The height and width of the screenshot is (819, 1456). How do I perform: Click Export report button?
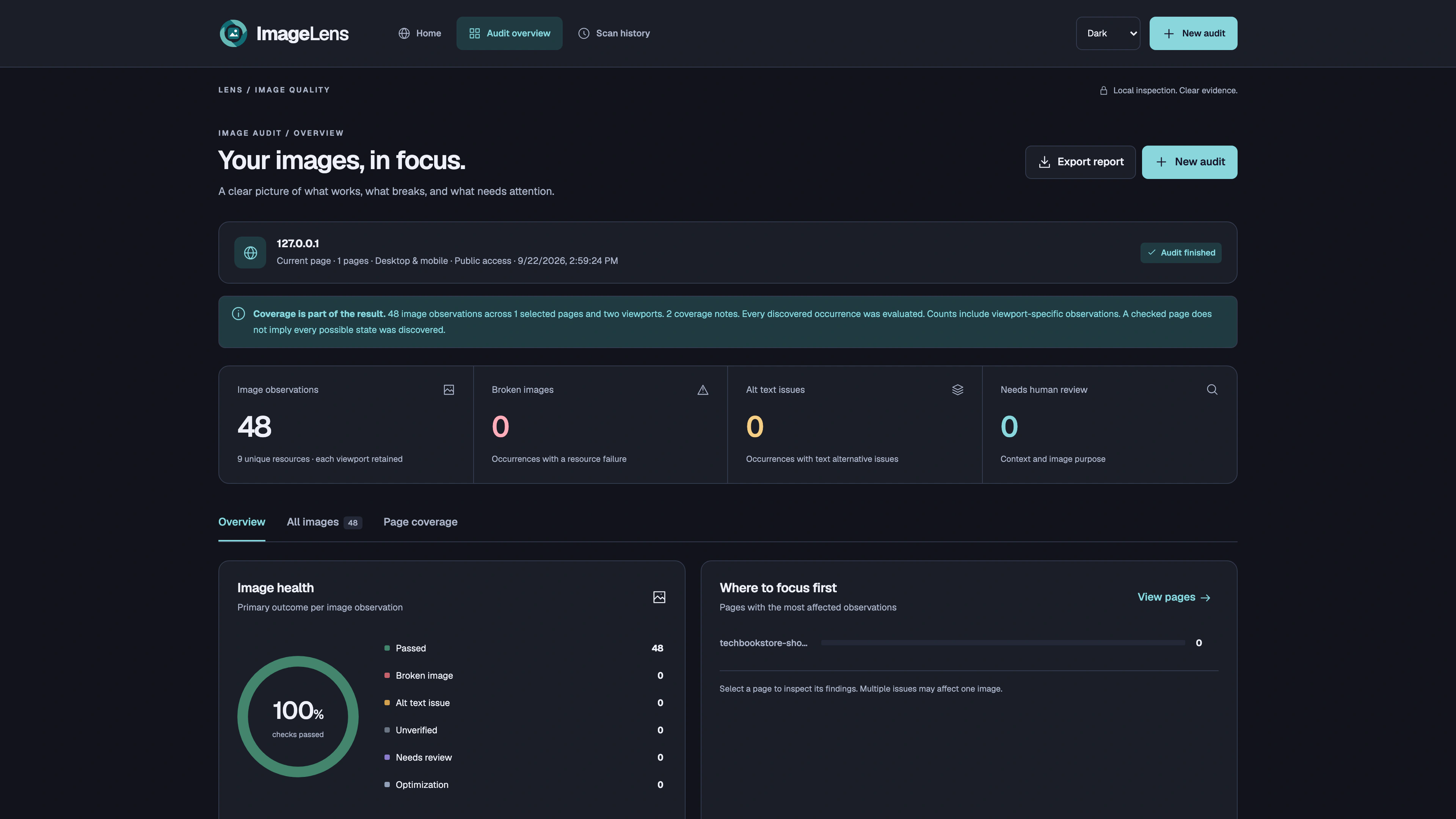point(1080,162)
